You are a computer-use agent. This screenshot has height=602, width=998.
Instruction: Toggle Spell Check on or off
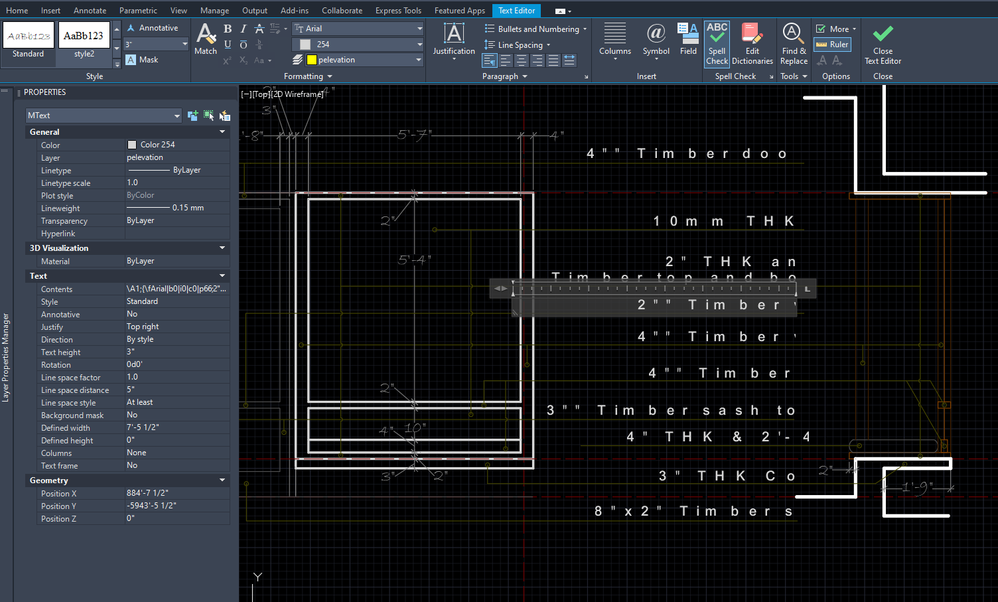coord(717,44)
